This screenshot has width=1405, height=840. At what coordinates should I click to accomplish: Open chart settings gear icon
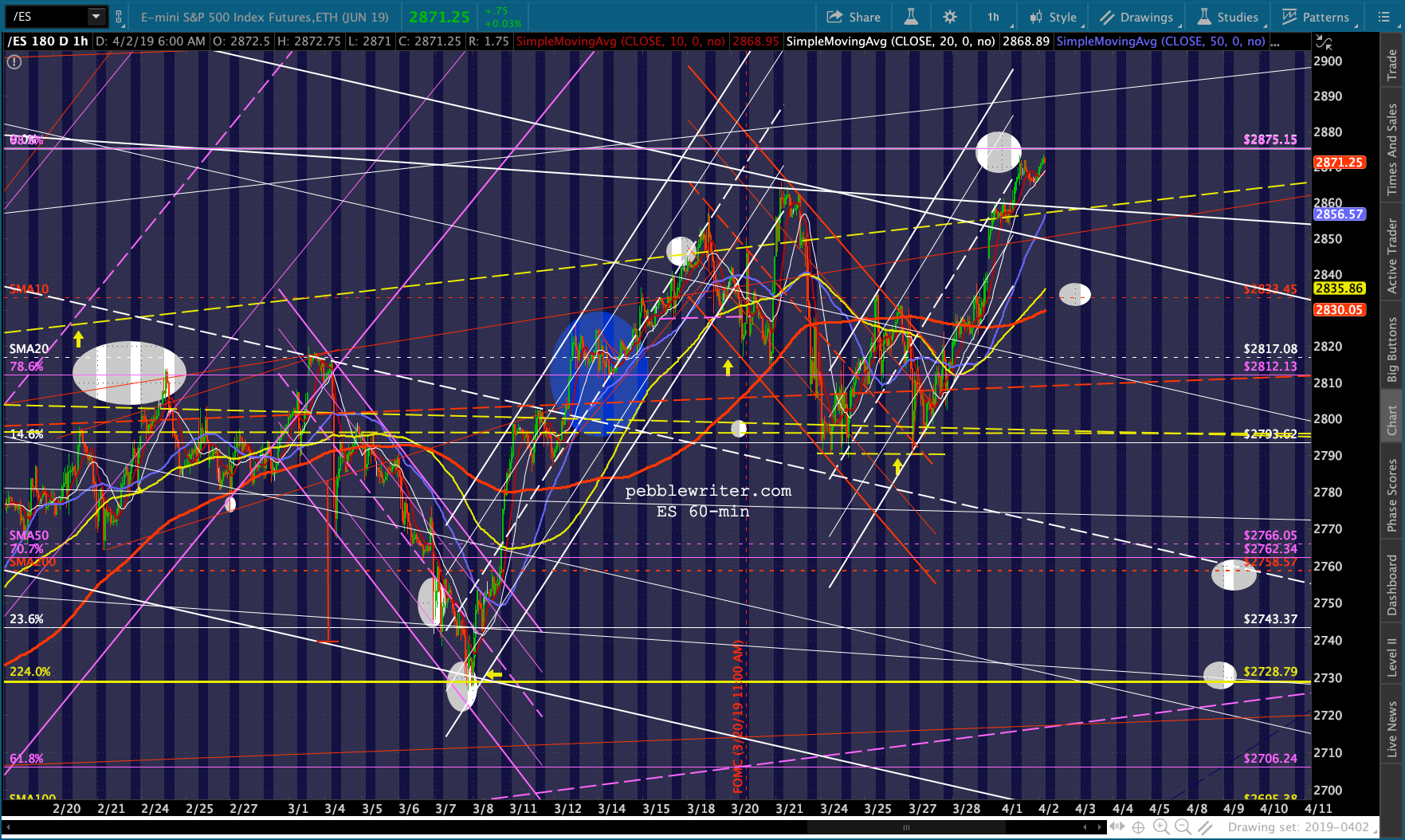[950, 17]
